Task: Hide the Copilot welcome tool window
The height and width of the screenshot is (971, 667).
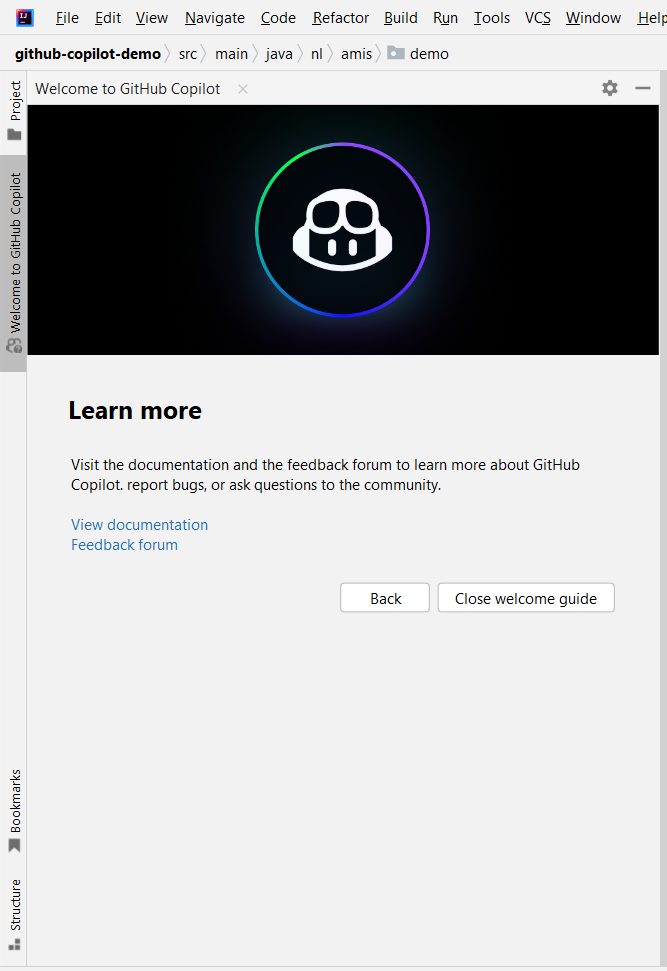Action: (x=643, y=88)
